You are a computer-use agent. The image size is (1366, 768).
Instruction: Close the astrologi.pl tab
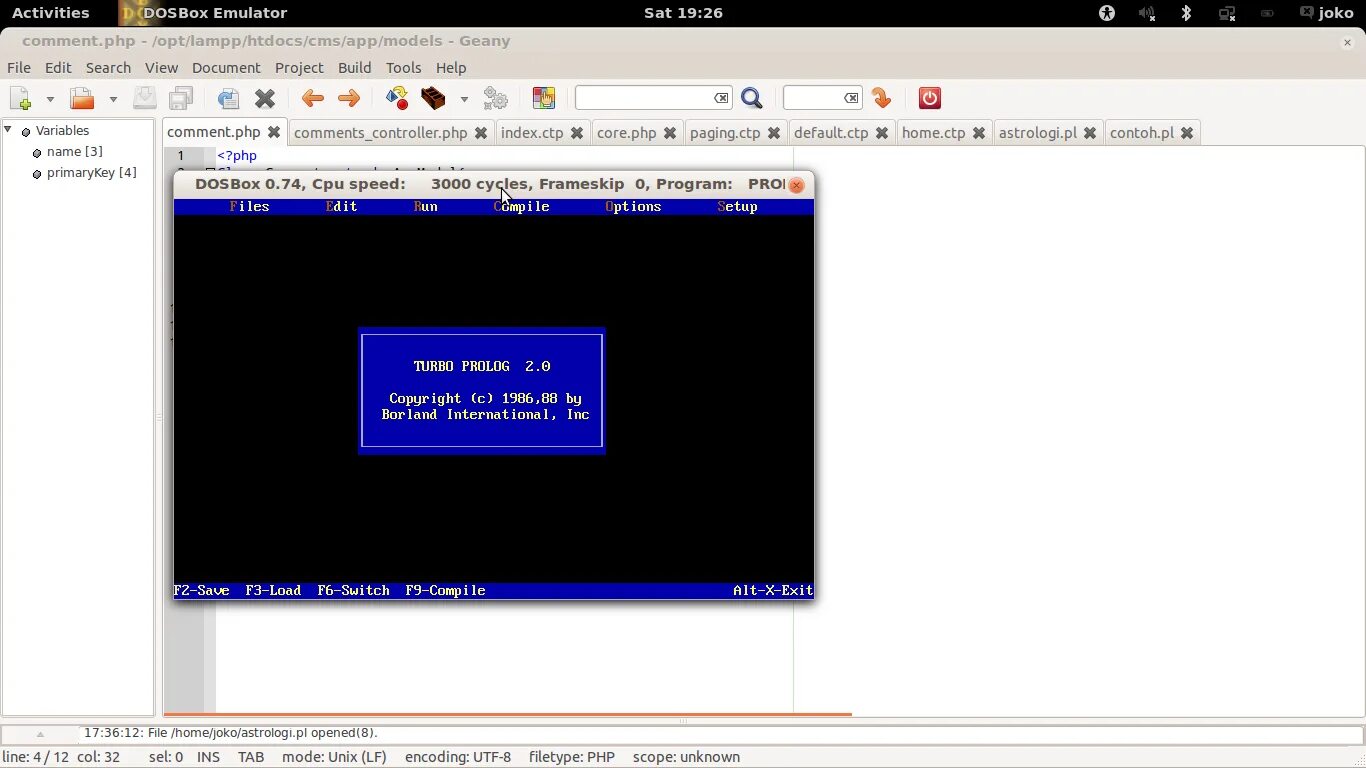[1090, 133]
